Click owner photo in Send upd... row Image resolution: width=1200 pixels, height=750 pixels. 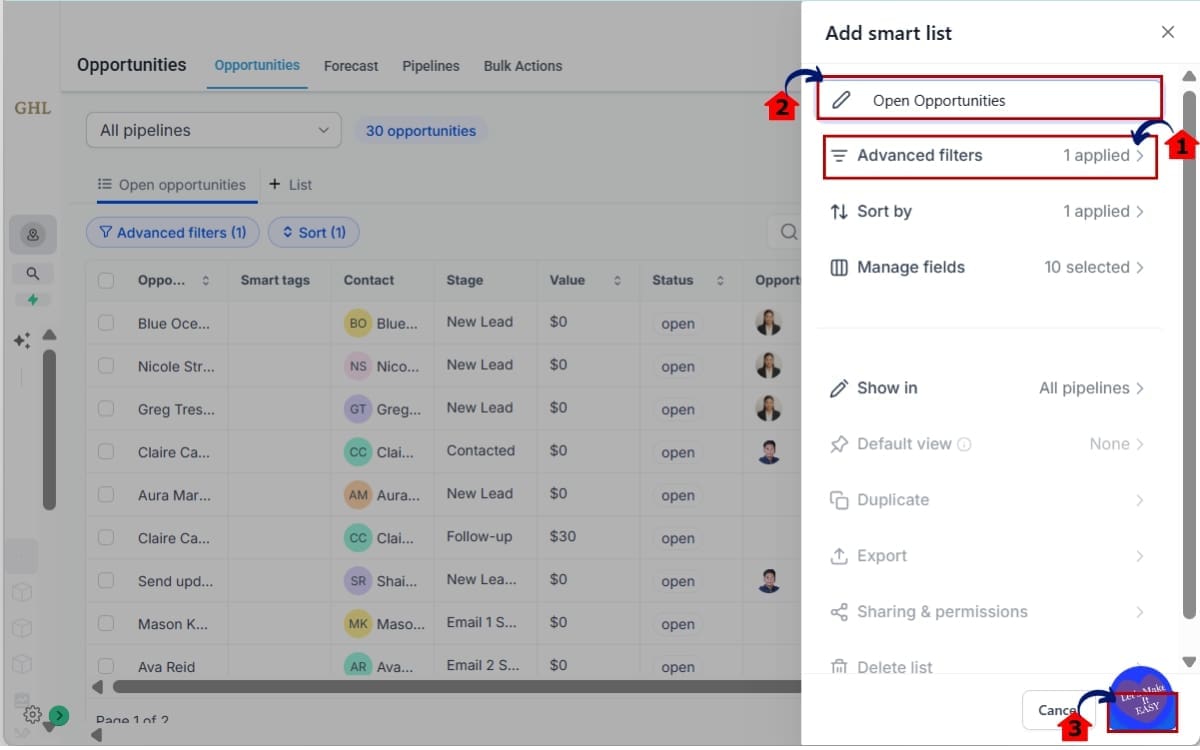click(769, 581)
